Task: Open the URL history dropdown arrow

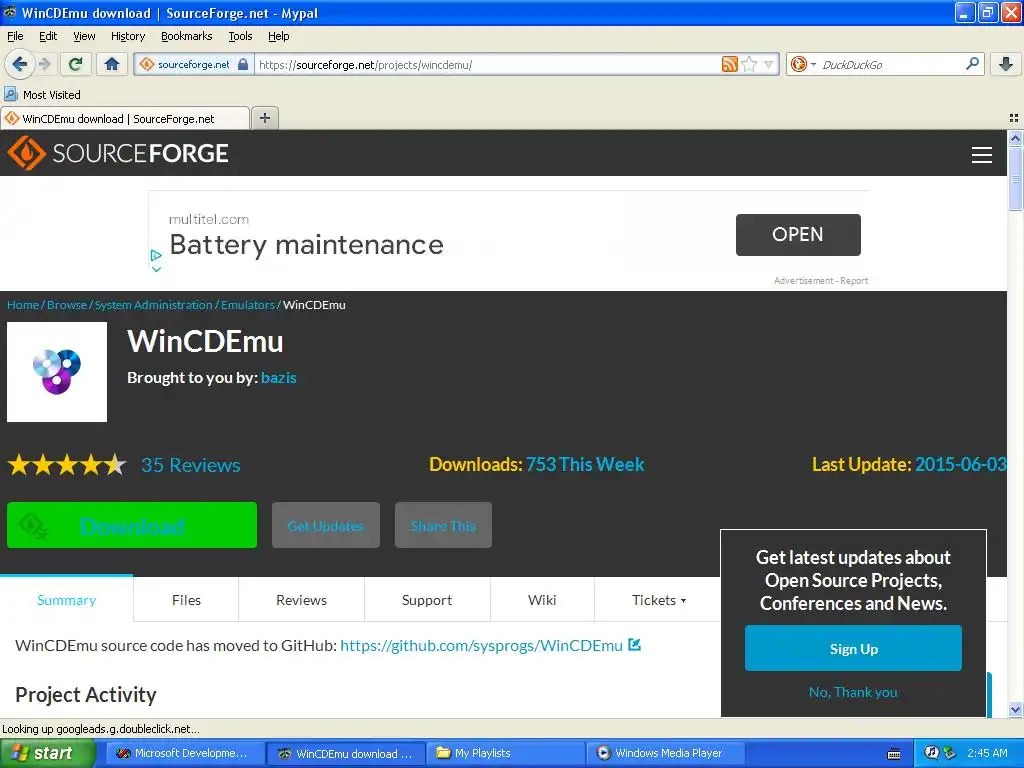Action: (768, 64)
